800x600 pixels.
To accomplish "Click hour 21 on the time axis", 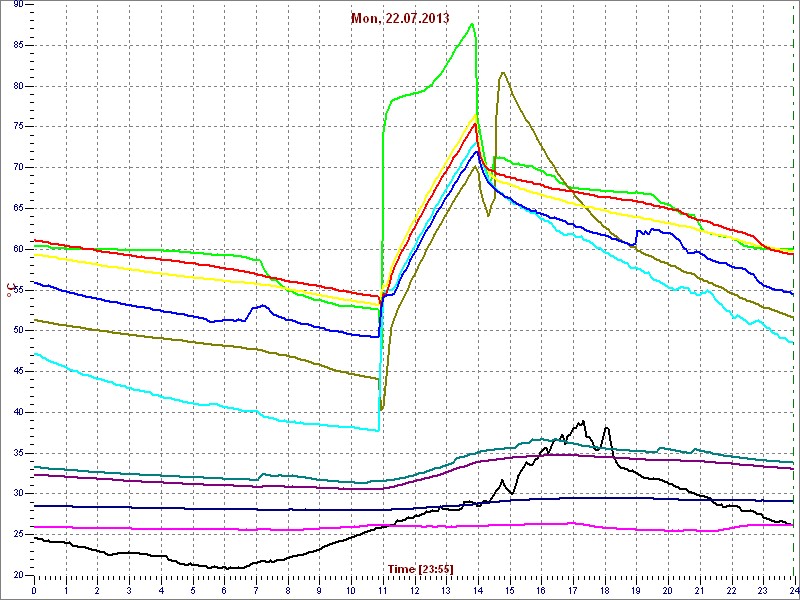I will 699,590.
